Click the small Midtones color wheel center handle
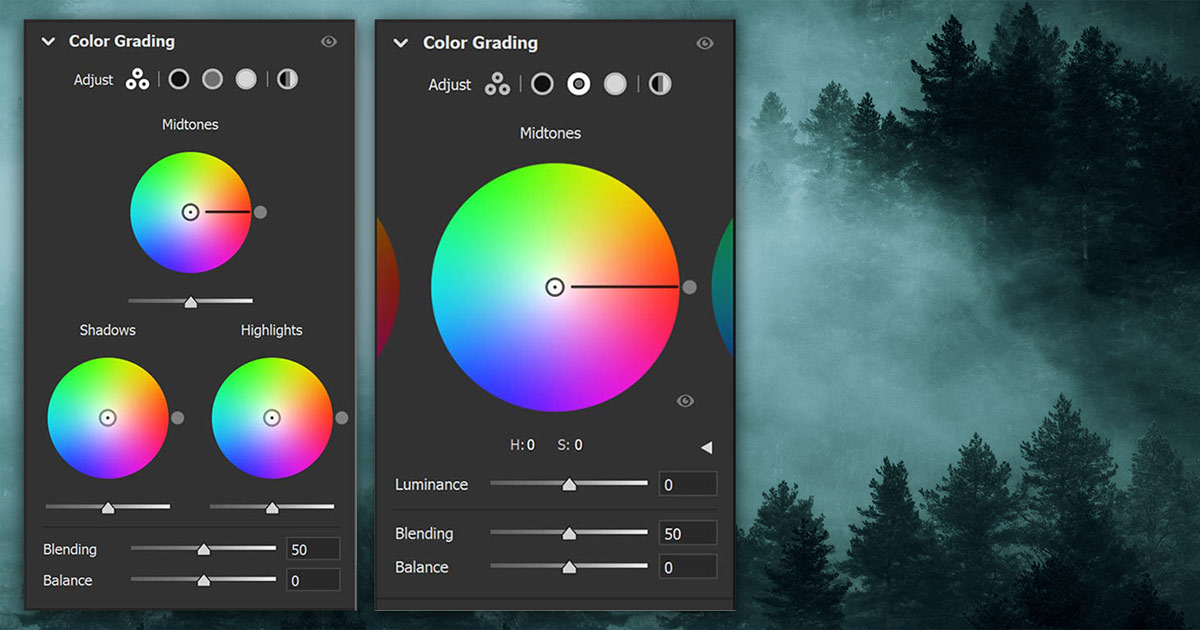Image resolution: width=1200 pixels, height=630 pixels. point(190,212)
